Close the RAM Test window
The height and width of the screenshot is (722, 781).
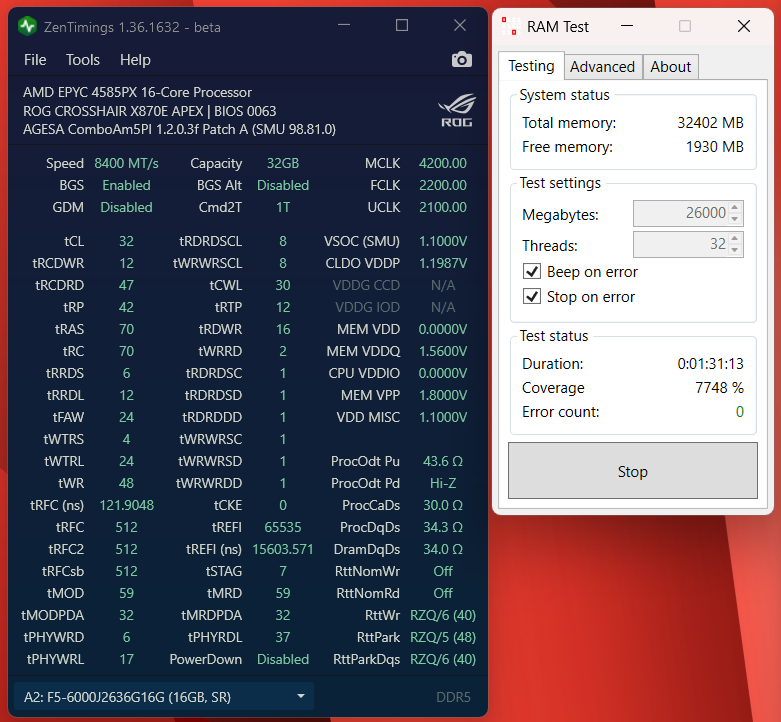744,26
